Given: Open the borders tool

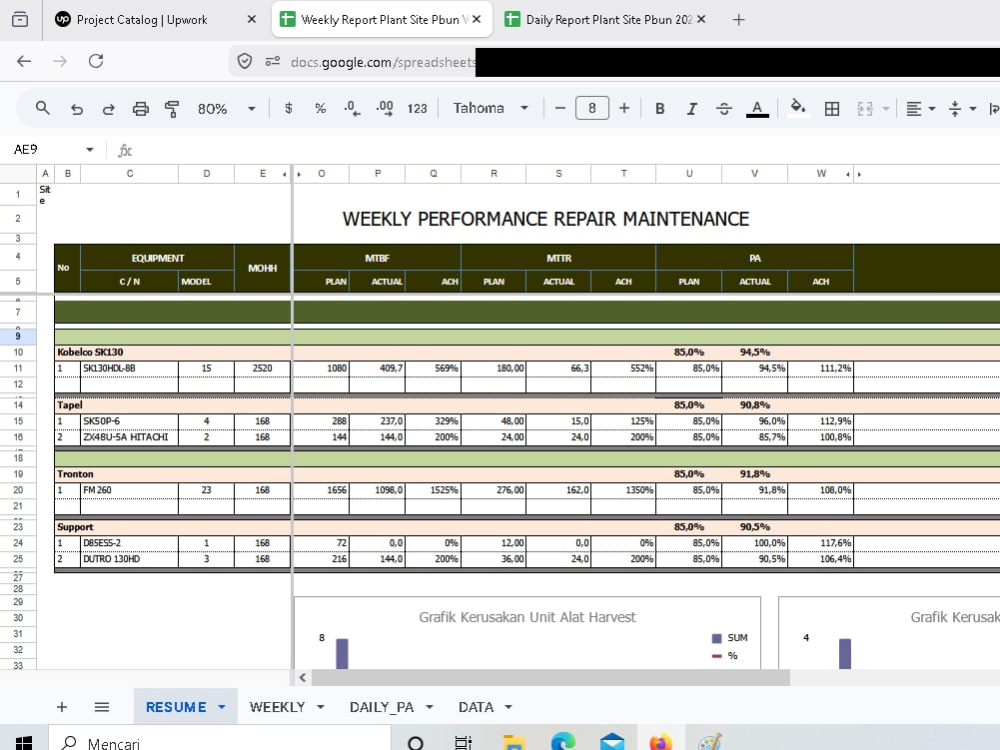Looking at the screenshot, I should tap(832, 109).
